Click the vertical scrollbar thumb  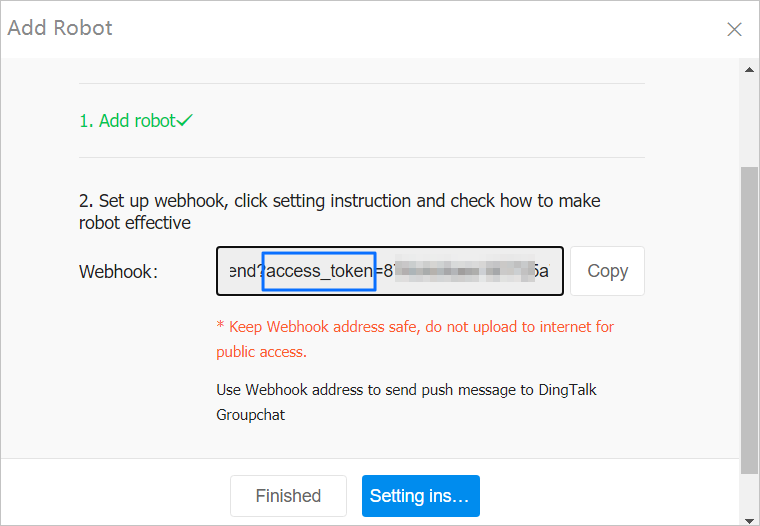coord(749,320)
